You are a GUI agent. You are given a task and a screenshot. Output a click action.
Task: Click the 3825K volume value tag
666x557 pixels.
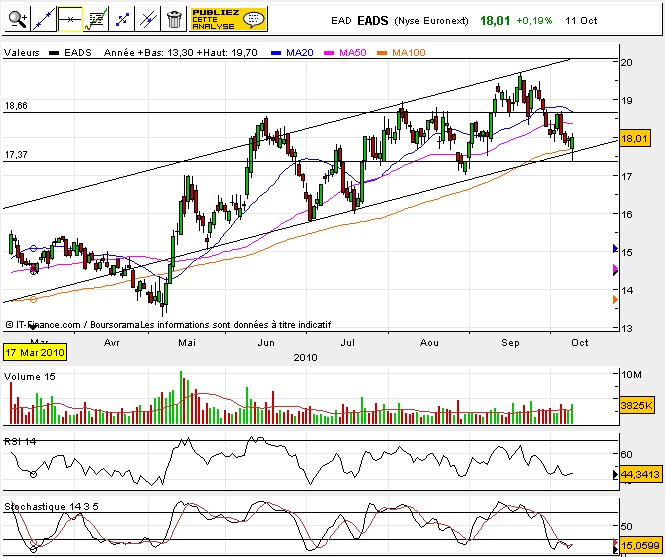[x=636, y=405]
